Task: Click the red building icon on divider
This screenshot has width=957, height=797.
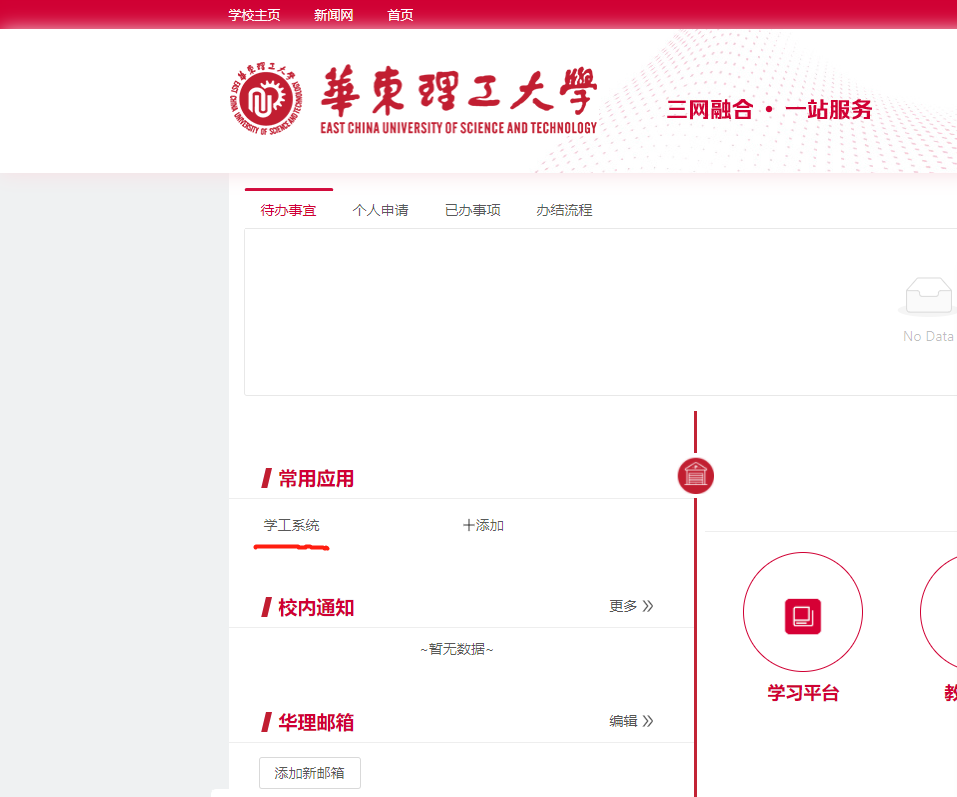Action: coord(695,475)
